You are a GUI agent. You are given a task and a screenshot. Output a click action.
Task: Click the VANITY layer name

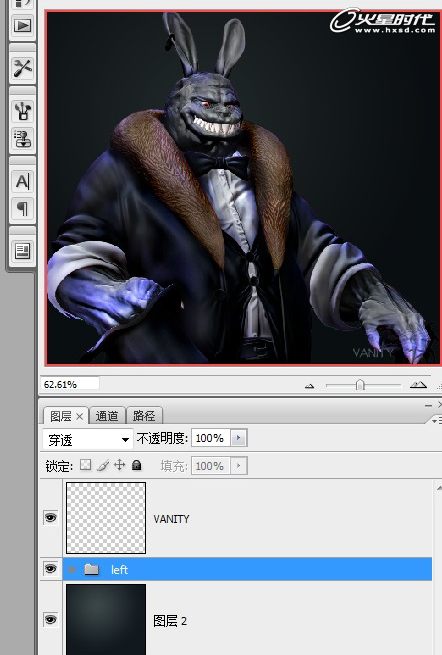[171, 519]
